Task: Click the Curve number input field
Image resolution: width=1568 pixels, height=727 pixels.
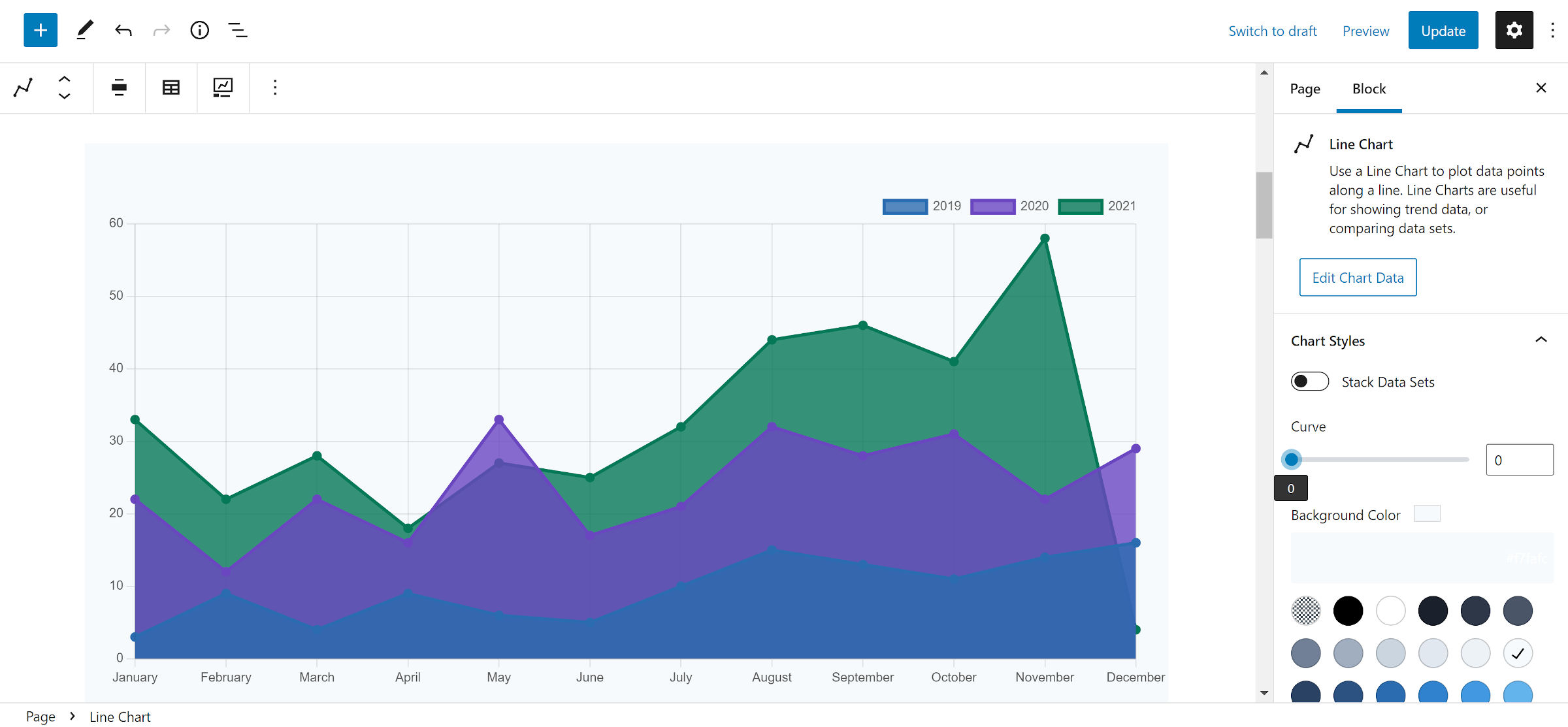Action: tap(1519, 460)
